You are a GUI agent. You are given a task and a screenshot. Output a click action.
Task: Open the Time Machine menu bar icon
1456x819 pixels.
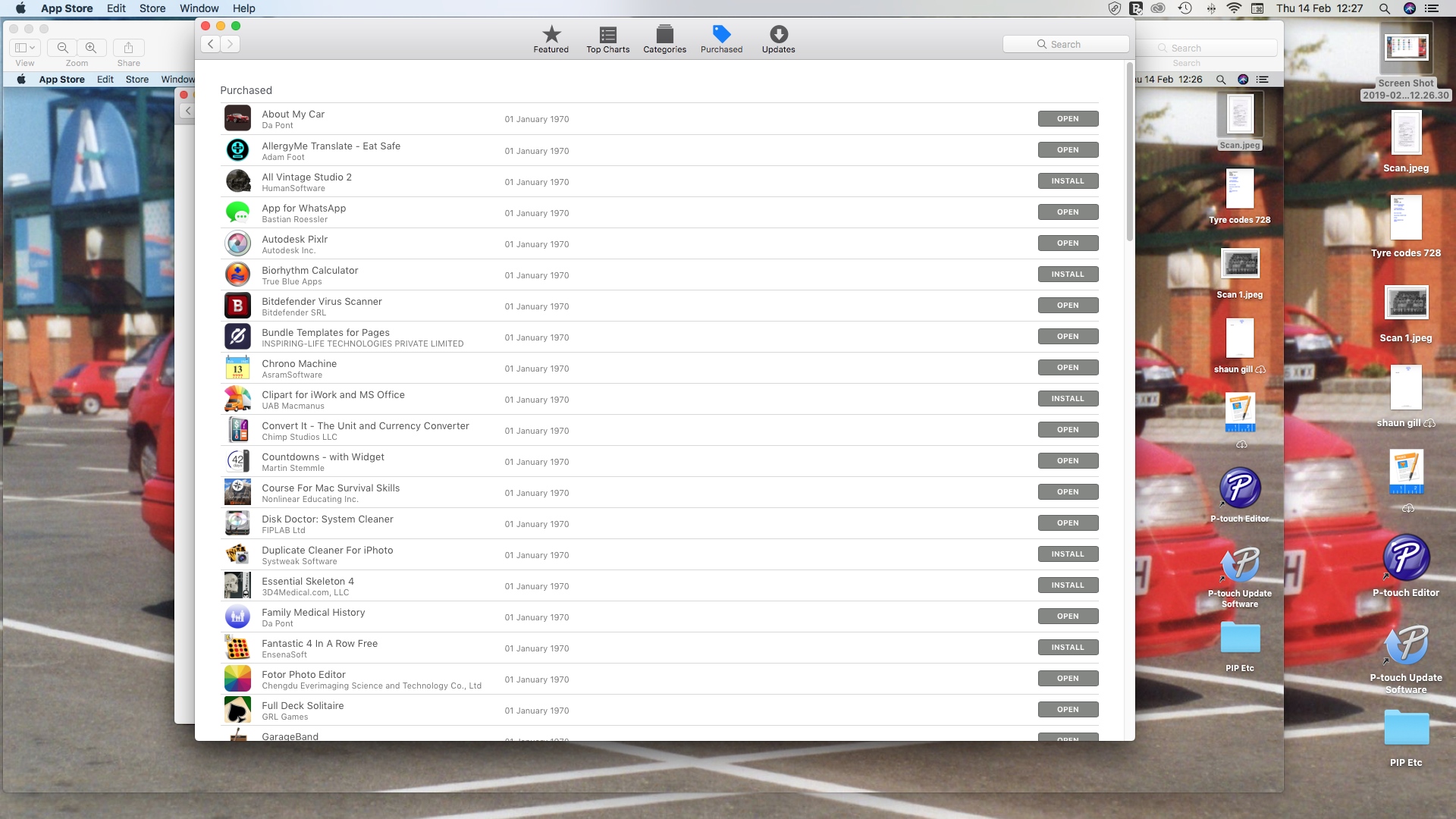(x=1185, y=8)
